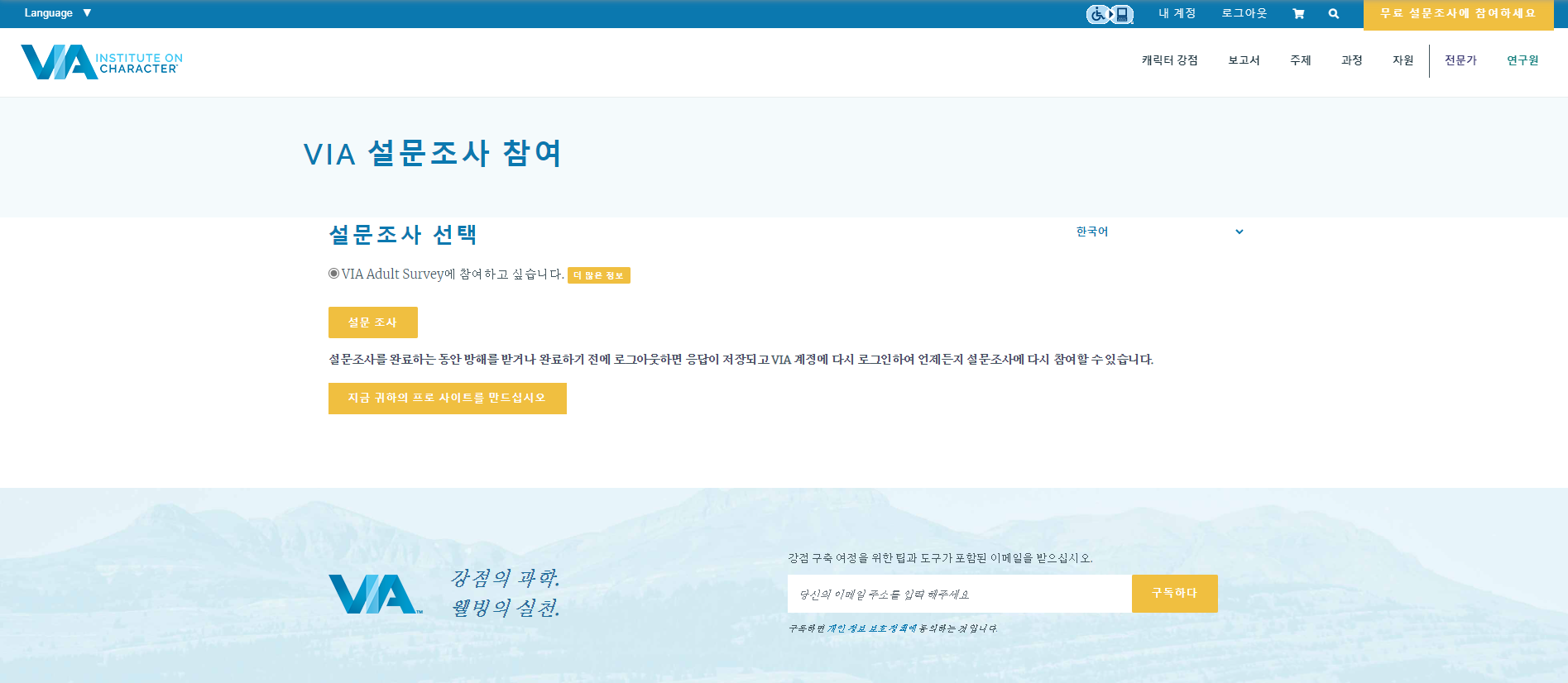The width and height of the screenshot is (1568, 683).
Task: Click the 무료 설문조사에 참여하세요 button
Action: pos(1458,14)
